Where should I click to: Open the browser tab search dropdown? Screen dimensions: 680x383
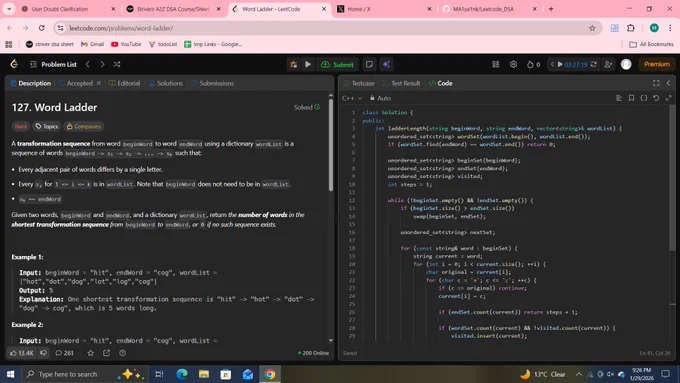click(x=9, y=9)
